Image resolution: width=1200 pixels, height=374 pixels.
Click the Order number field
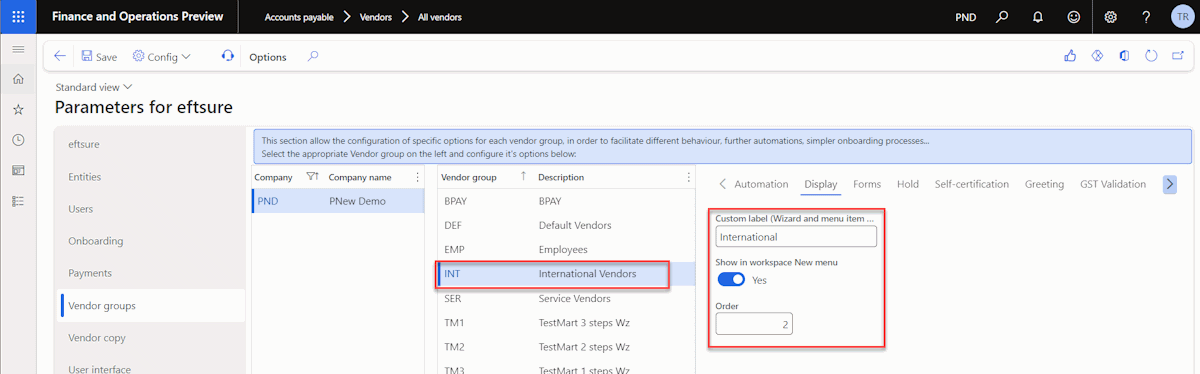(x=754, y=324)
